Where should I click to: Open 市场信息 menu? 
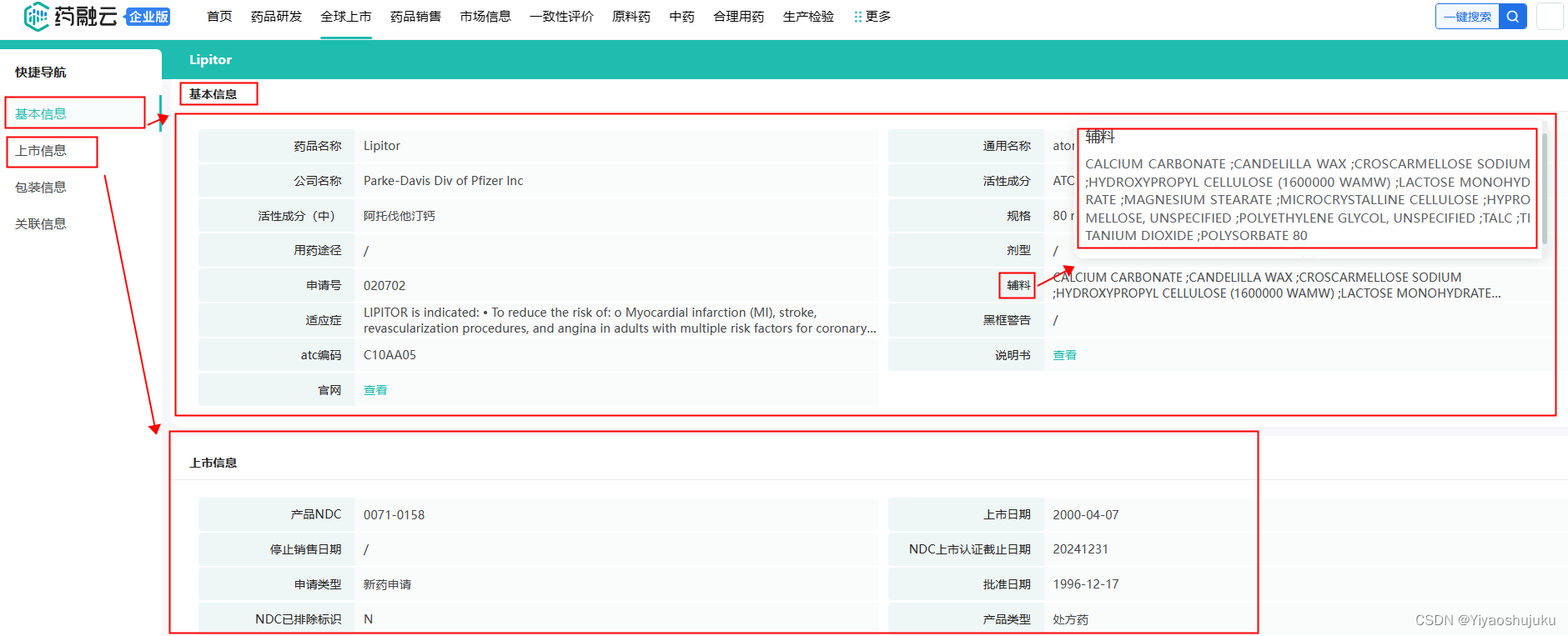[x=485, y=17]
